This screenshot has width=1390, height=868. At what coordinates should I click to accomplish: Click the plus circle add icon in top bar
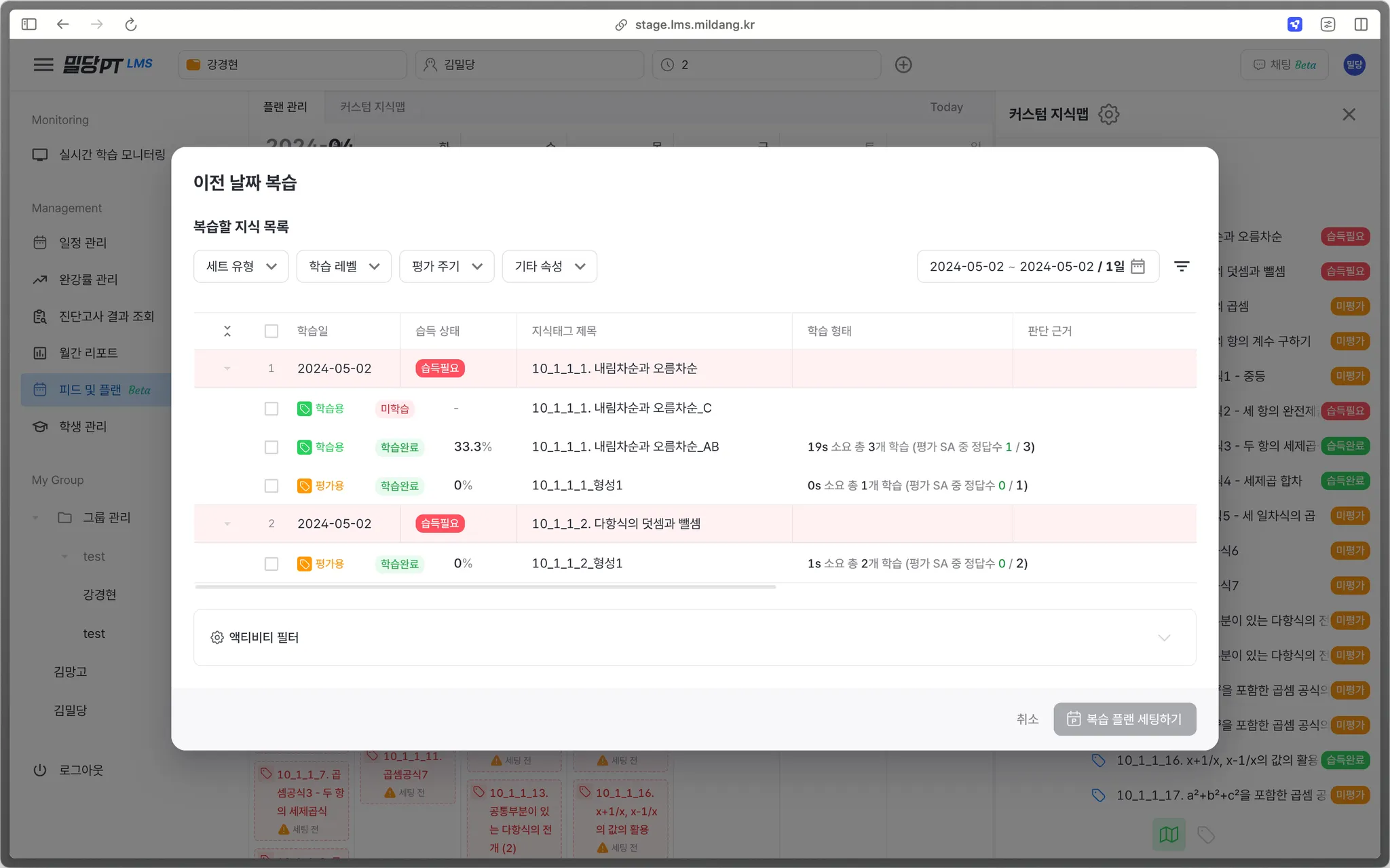point(903,64)
